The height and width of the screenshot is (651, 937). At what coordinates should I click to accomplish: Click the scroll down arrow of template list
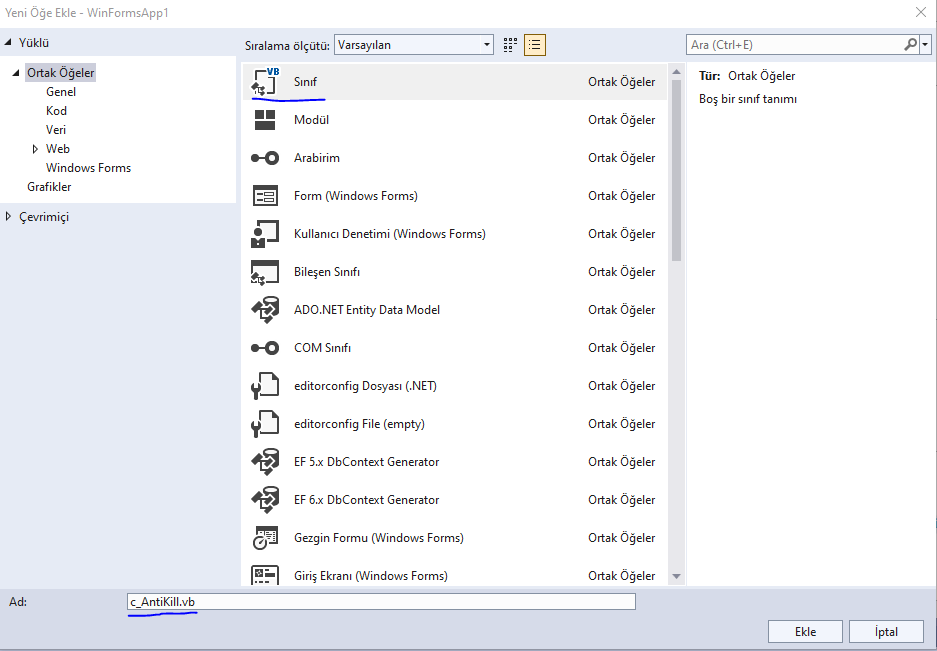click(x=676, y=576)
